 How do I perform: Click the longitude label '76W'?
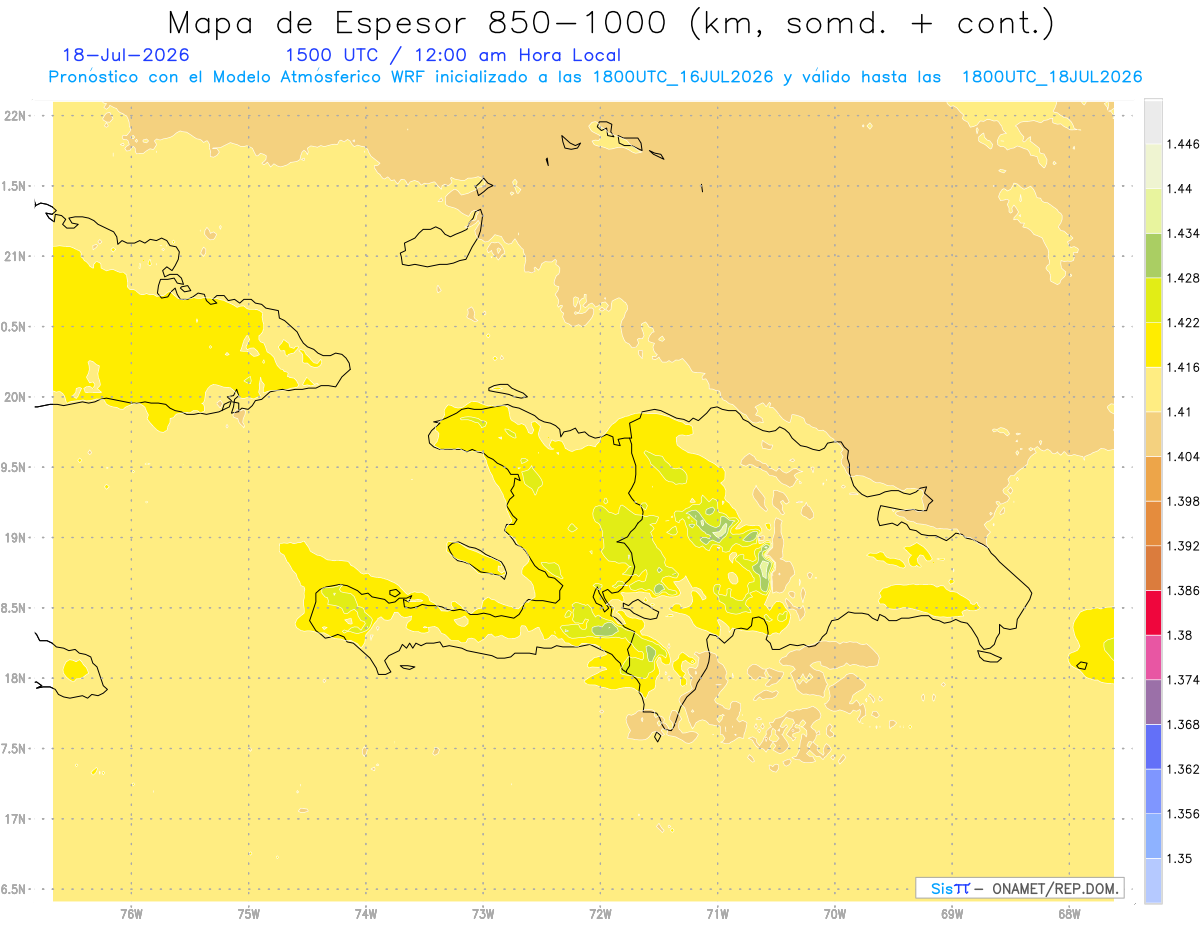pyautogui.click(x=131, y=914)
